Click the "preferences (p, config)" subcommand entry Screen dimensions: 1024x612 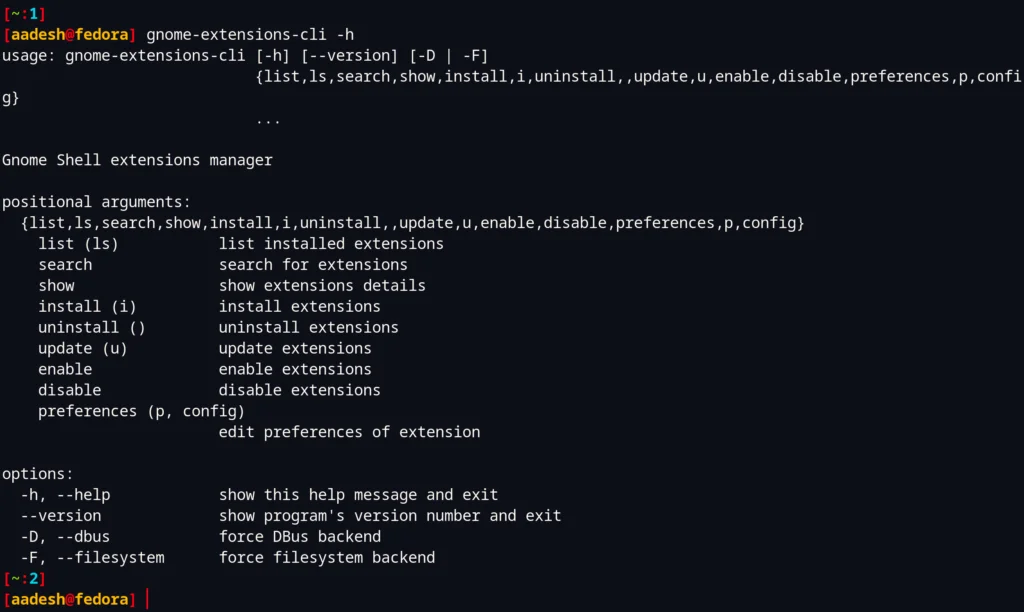[141, 411]
